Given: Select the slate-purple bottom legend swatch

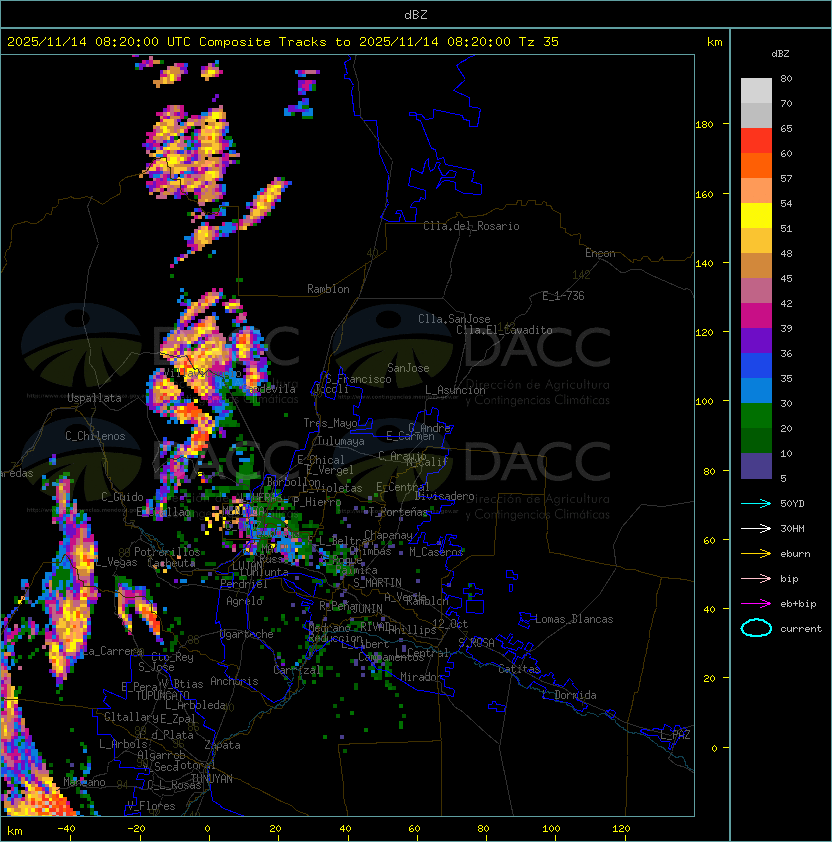Looking at the screenshot, I should point(756,466).
